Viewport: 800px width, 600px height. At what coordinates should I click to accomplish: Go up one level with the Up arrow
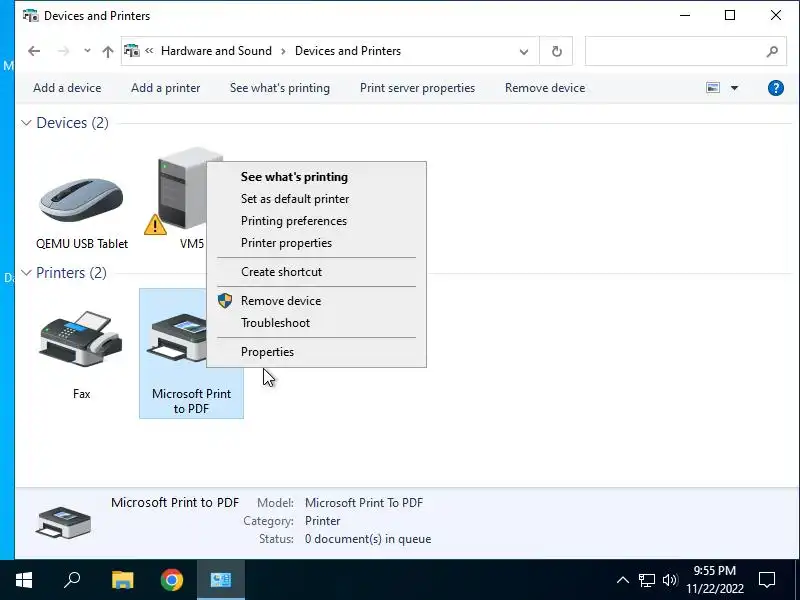pyautogui.click(x=108, y=51)
